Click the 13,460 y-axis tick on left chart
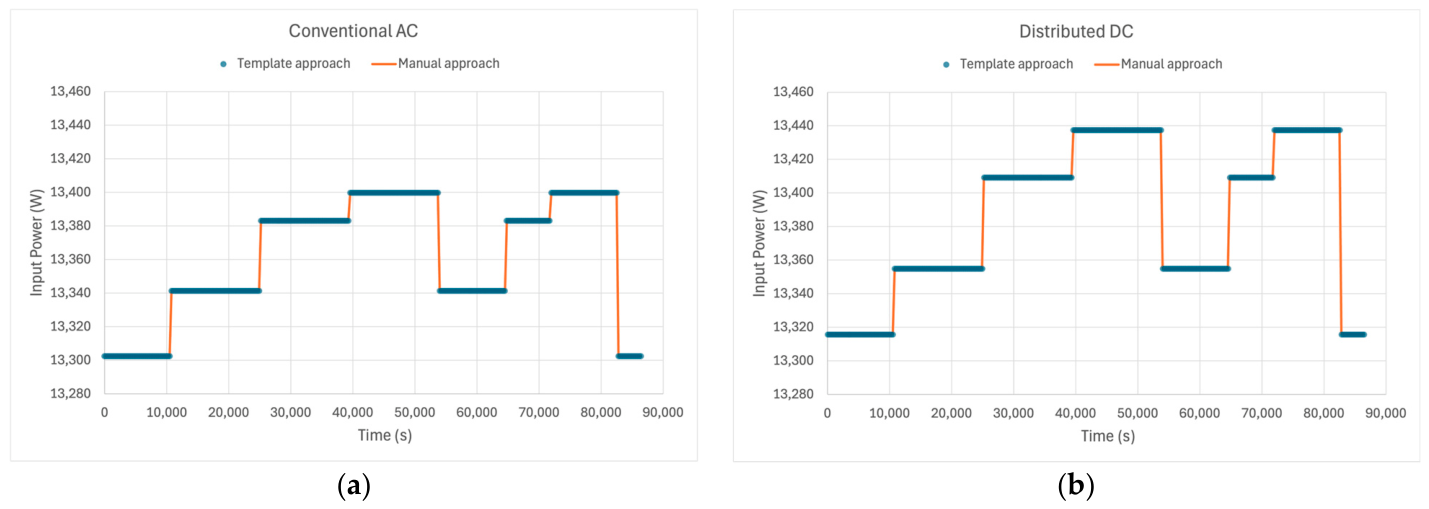The image size is (1429, 509). click(x=70, y=92)
